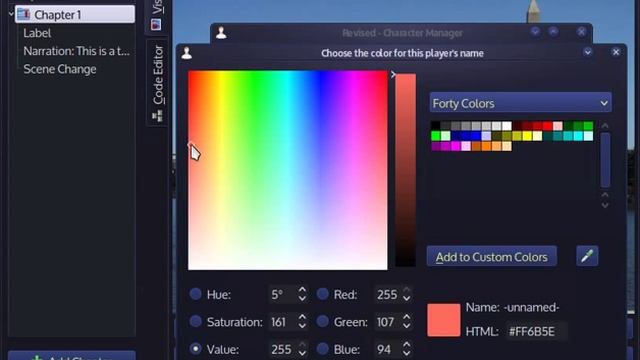
Task: Select the Narration: This is a t... entry
Action: (76, 51)
